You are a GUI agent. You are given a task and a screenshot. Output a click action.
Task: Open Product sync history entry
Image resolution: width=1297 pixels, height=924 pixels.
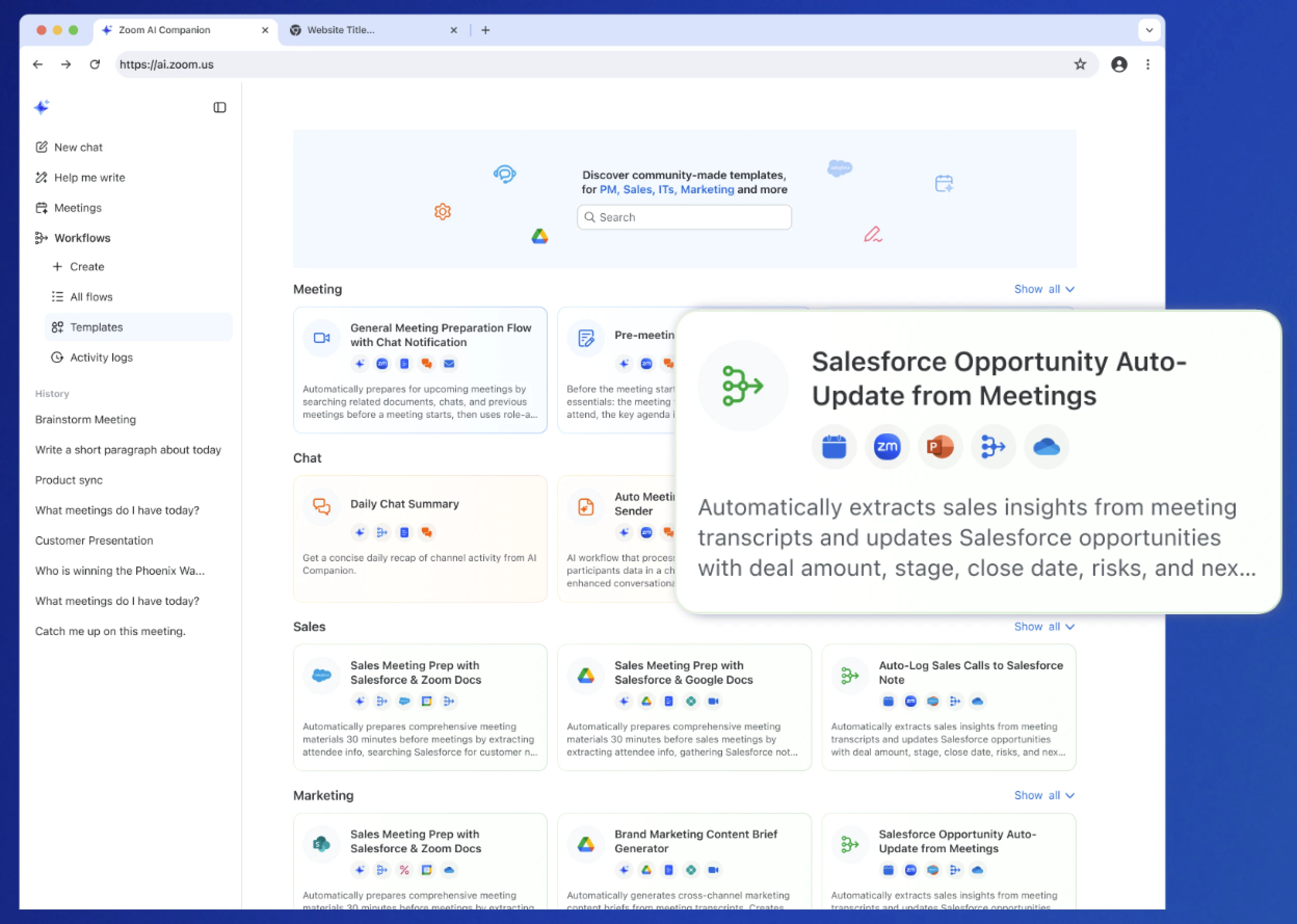(x=69, y=480)
